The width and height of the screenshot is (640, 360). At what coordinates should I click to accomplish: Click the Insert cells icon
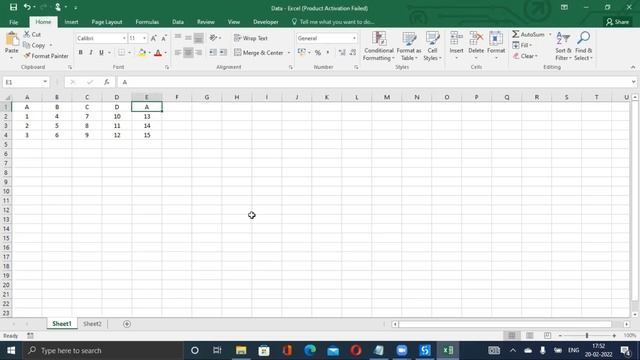456,38
